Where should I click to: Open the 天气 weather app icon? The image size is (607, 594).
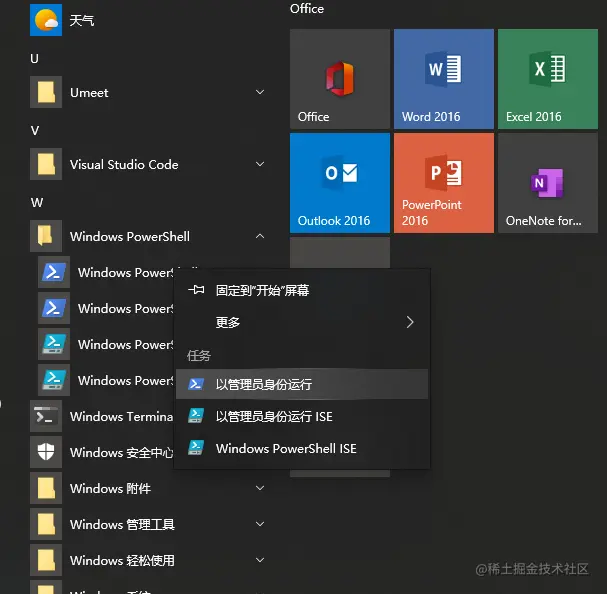pyautogui.click(x=46, y=20)
